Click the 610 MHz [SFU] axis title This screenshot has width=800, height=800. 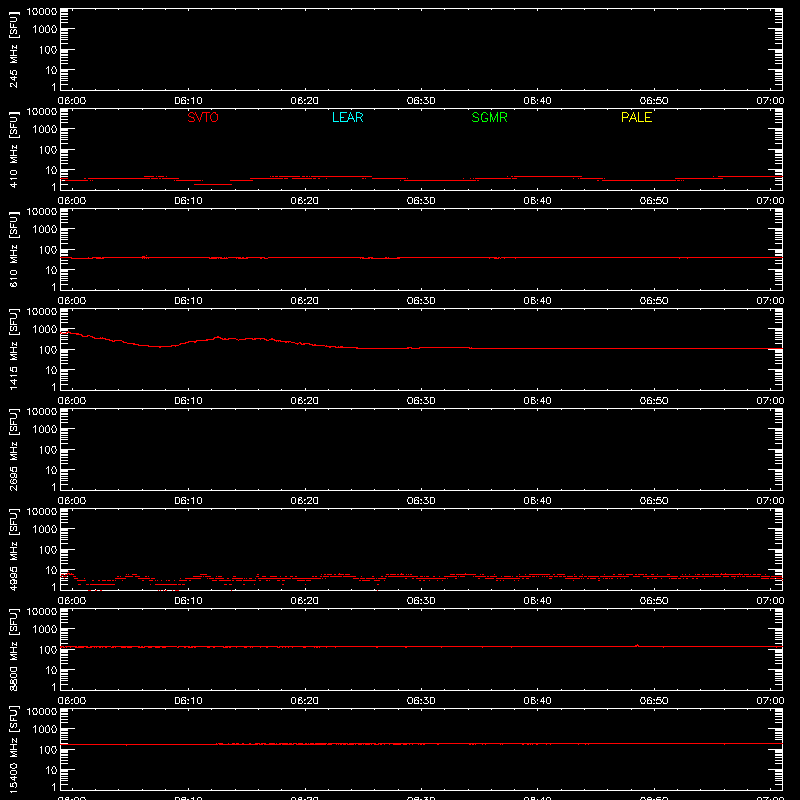[x=13, y=249]
